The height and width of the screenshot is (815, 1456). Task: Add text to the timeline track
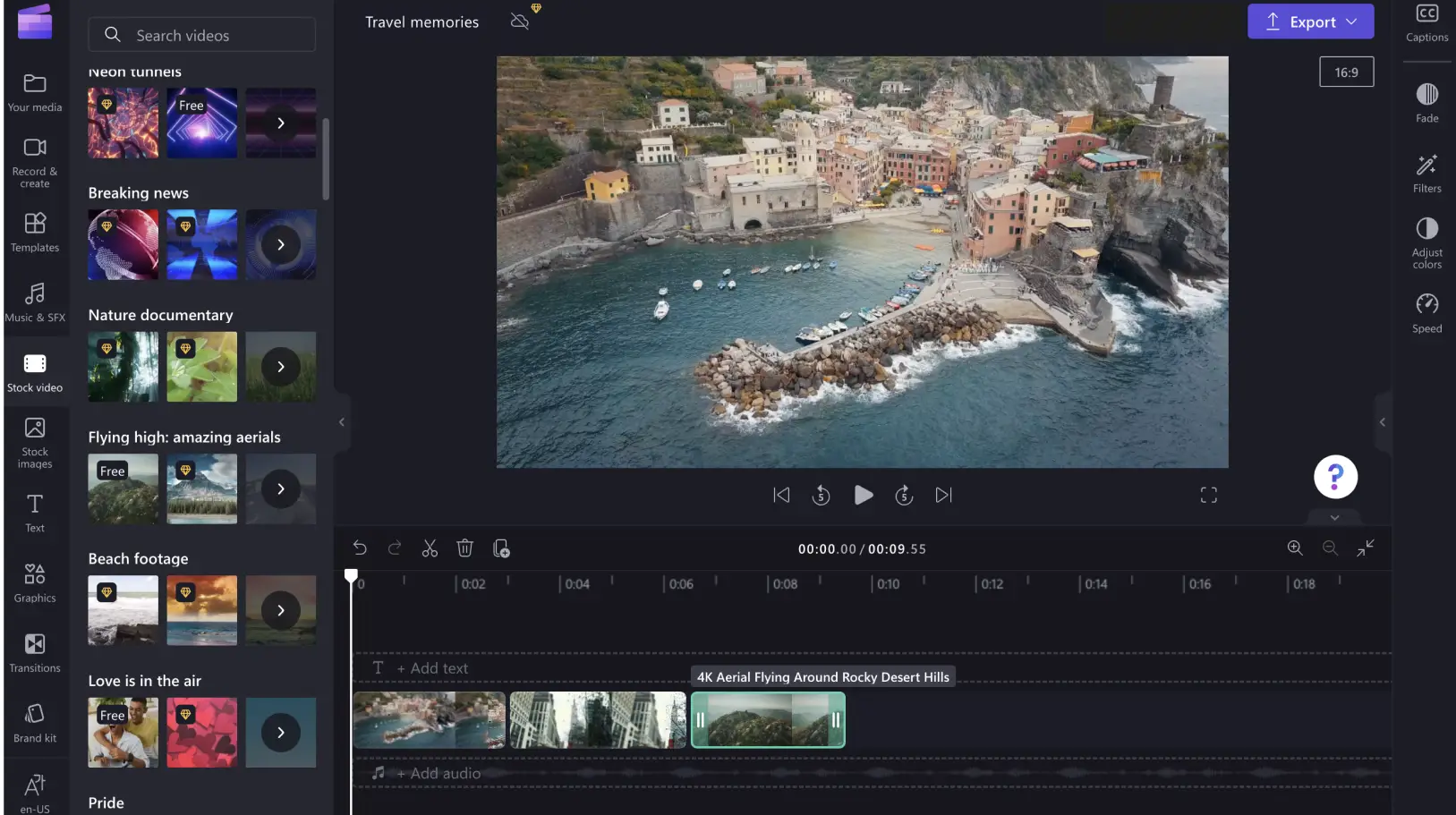(x=431, y=668)
